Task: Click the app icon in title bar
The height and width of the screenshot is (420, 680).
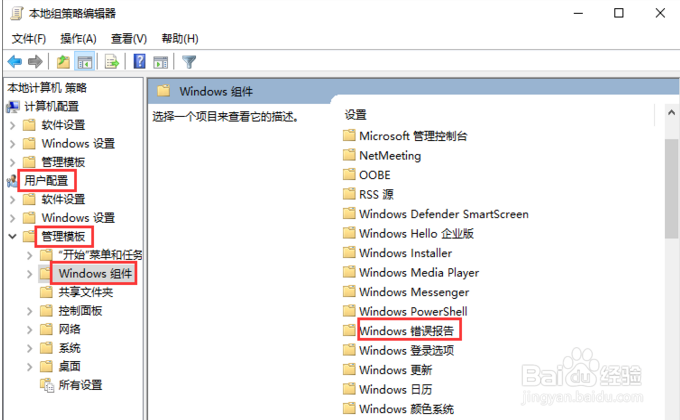Action: pos(17,13)
